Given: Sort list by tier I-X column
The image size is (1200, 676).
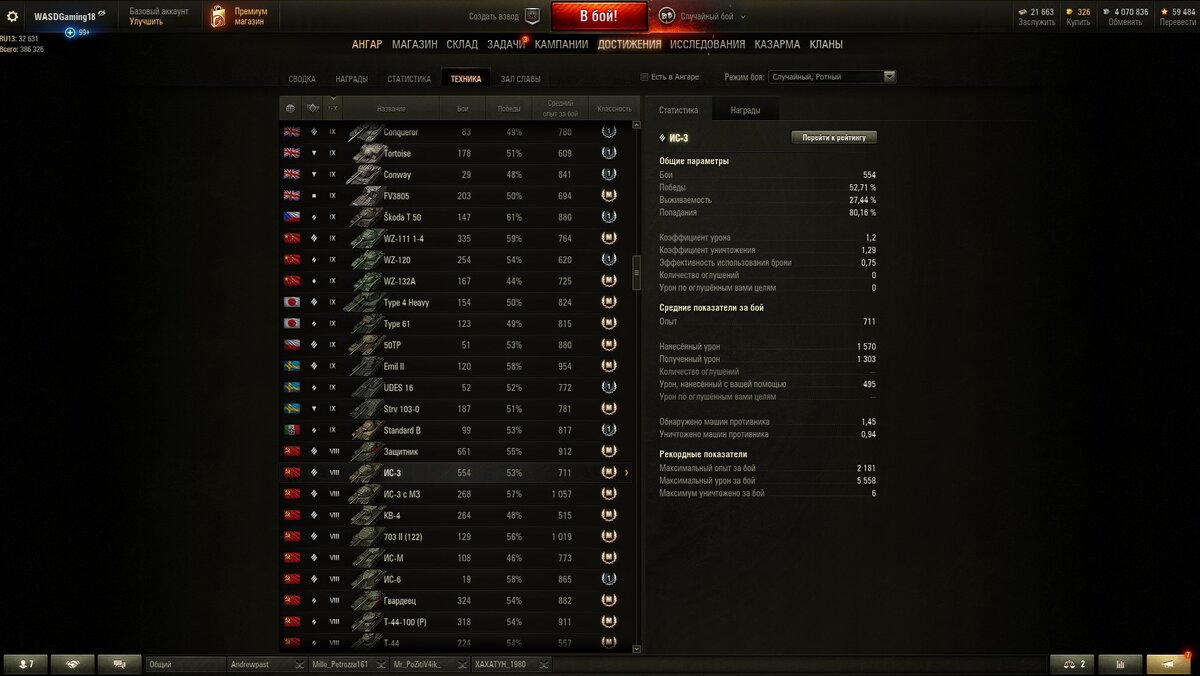Looking at the screenshot, I should [x=333, y=108].
